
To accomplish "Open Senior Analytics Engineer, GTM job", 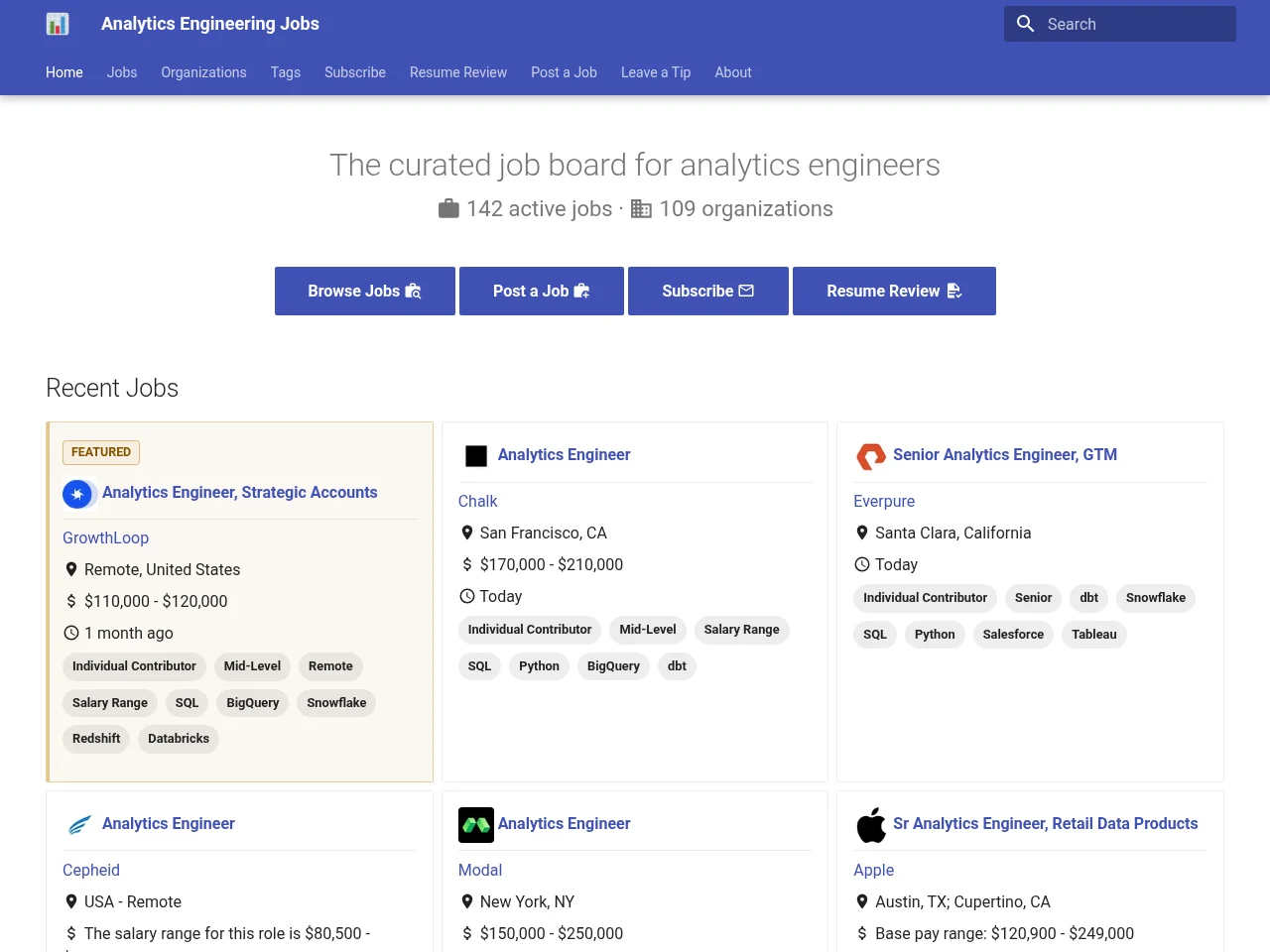I will coord(1005,455).
